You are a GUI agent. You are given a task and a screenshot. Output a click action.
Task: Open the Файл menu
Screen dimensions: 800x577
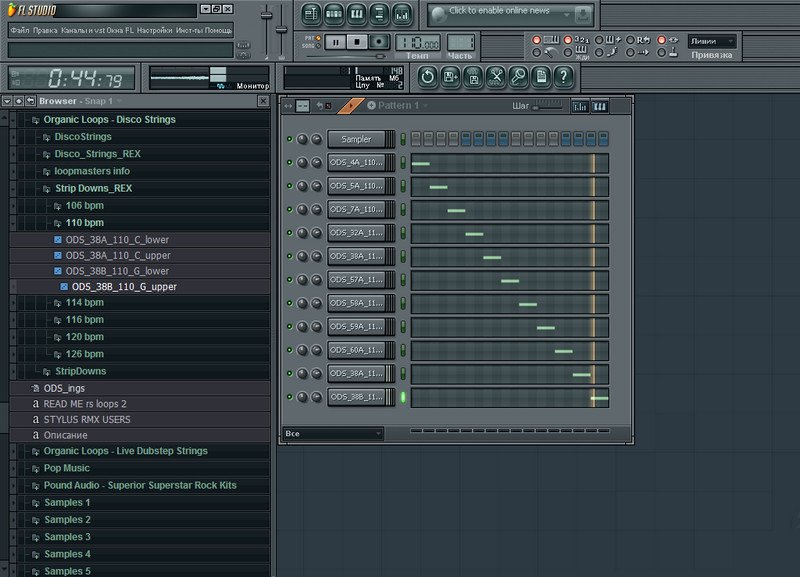19,30
